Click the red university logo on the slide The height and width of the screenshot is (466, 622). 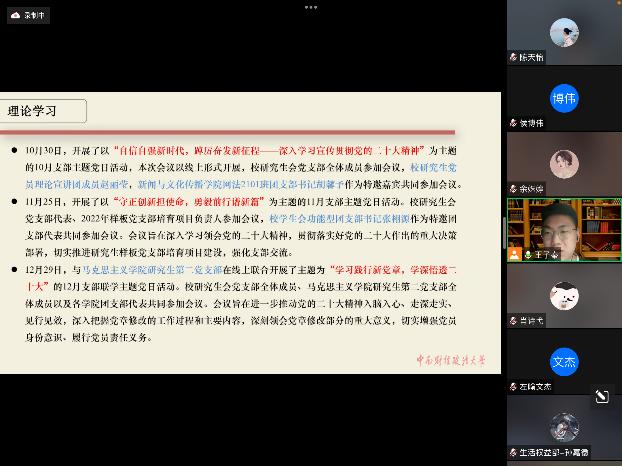(x=450, y=359)
